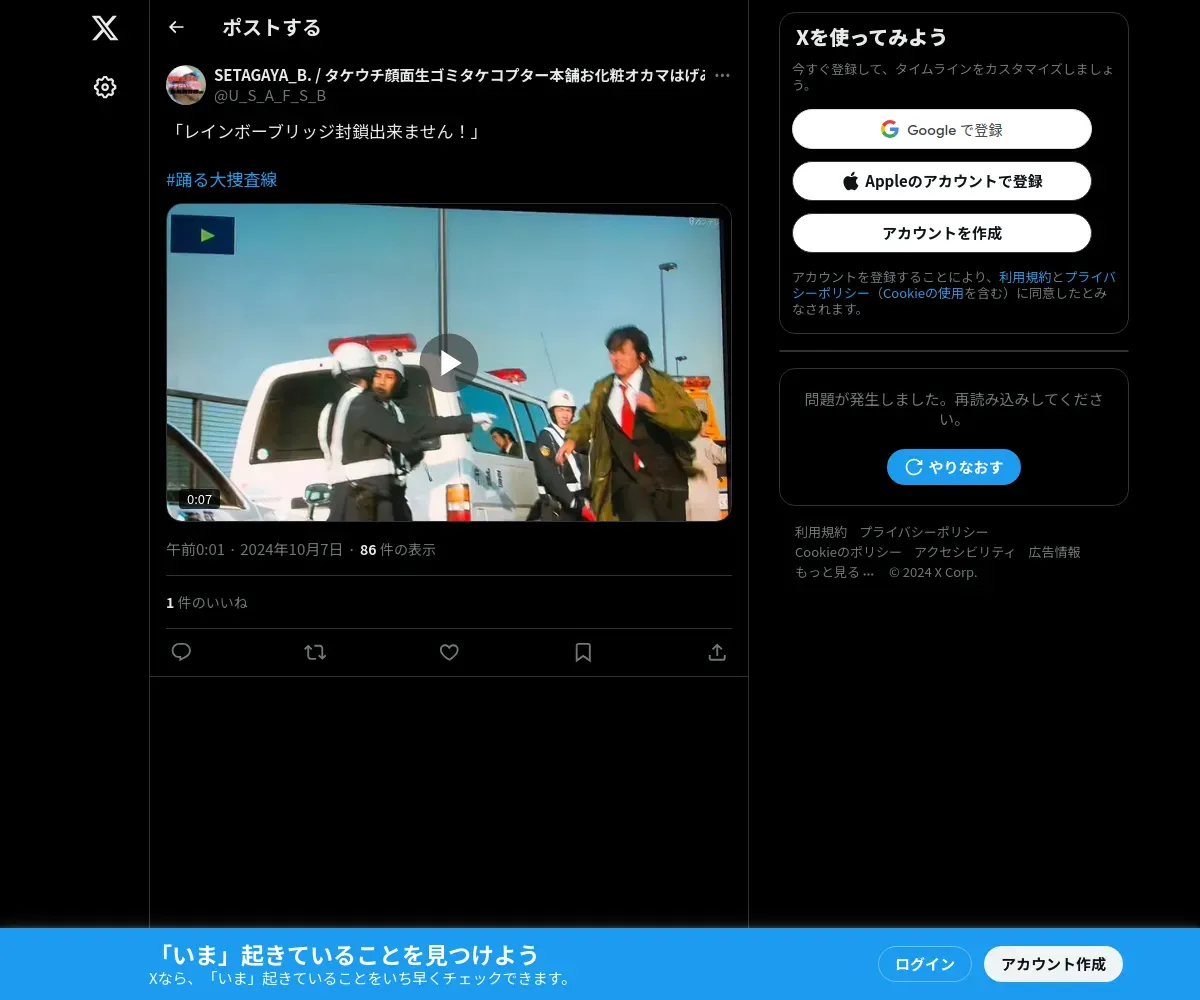Open footer 広告情報 link
Image resolution: width=1200 pixels, height=1000 pixels.
click(1055, 552)
